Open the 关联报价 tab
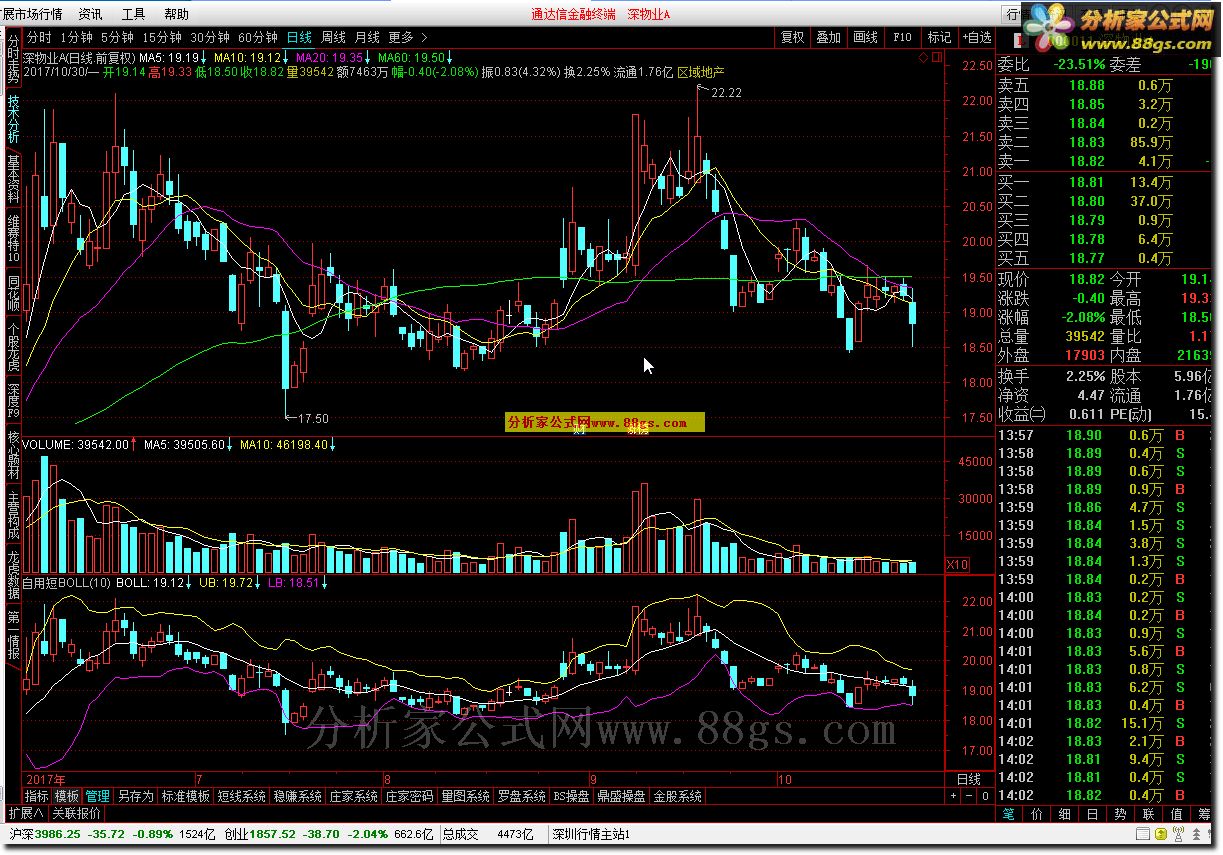1223x855 pixels. point(77,813)
